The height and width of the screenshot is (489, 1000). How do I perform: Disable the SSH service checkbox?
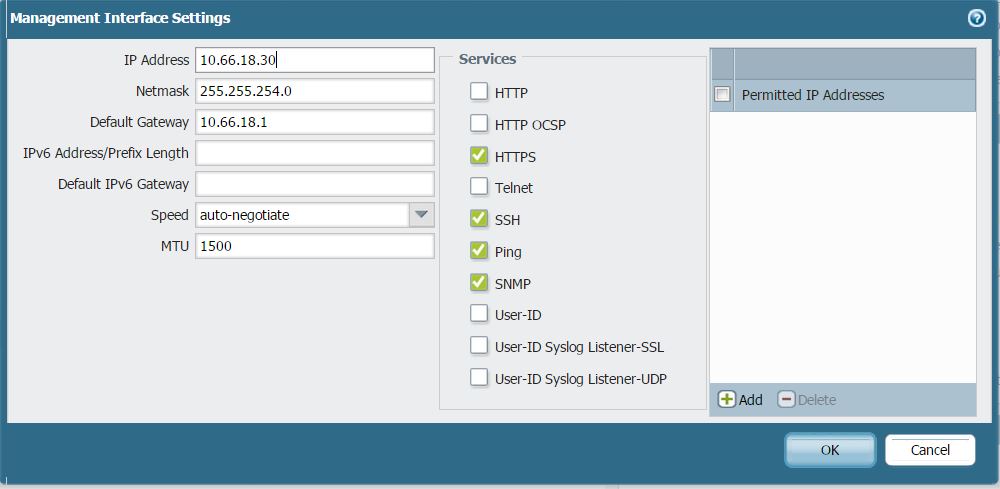pos(479,219)
